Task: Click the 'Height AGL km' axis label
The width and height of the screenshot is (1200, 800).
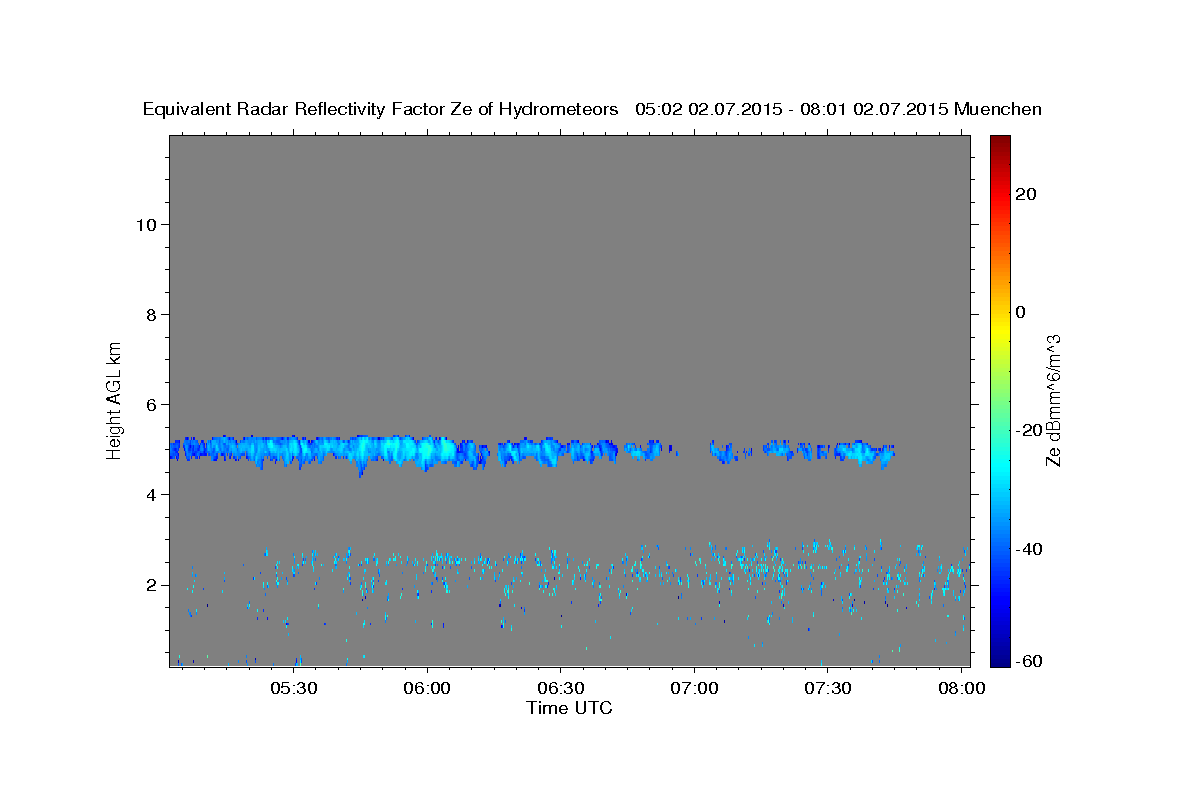Action: pos(115,399)
